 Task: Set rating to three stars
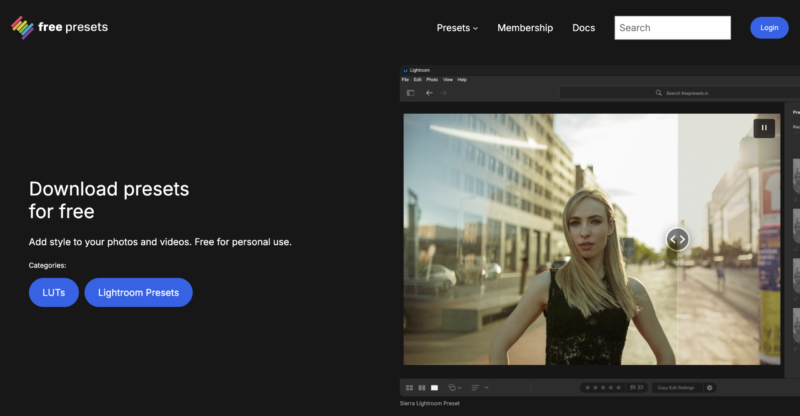tap(603, 388)
